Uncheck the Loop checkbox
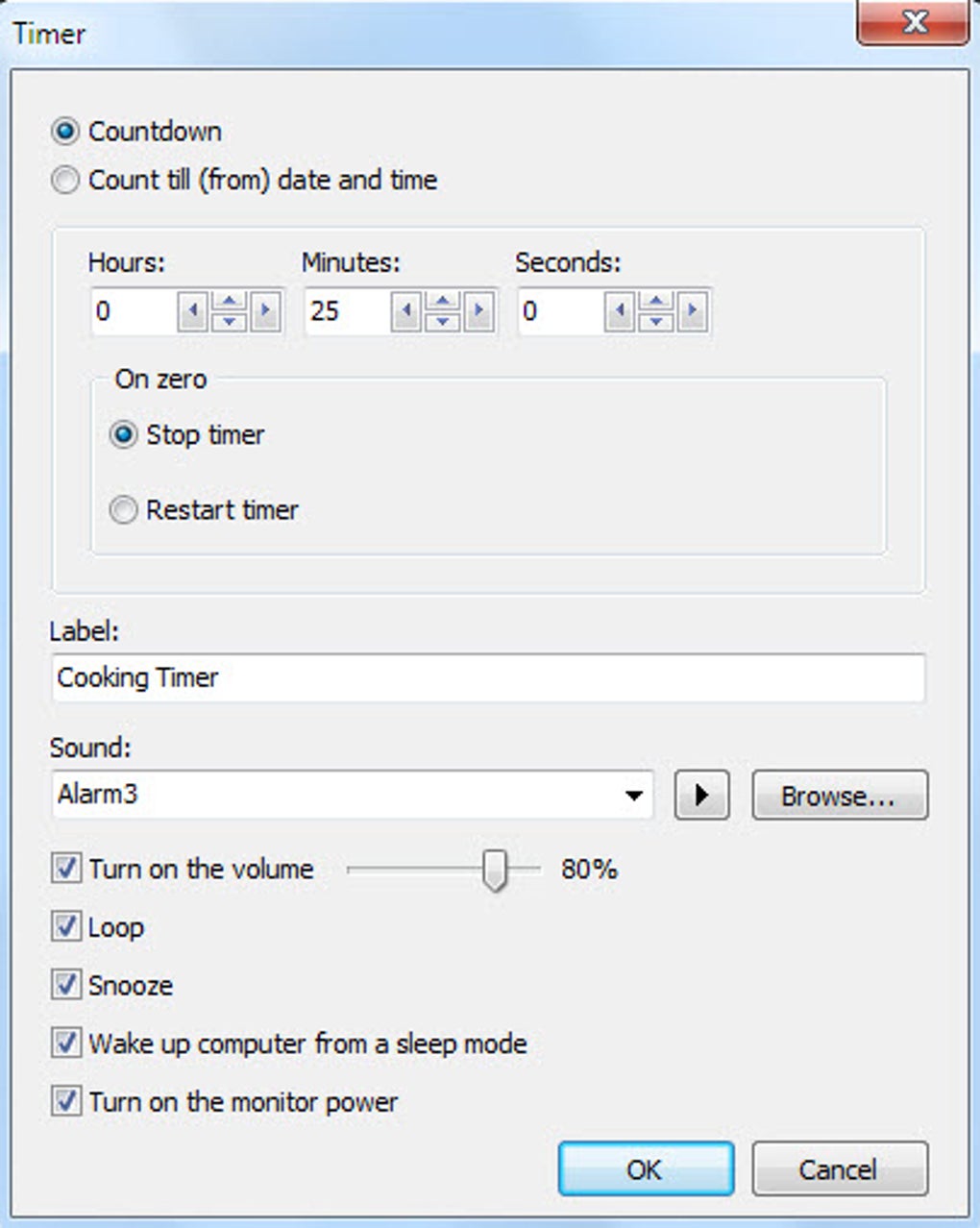The height and width of the screenshot is (1228, 980). tap(65, 927)
